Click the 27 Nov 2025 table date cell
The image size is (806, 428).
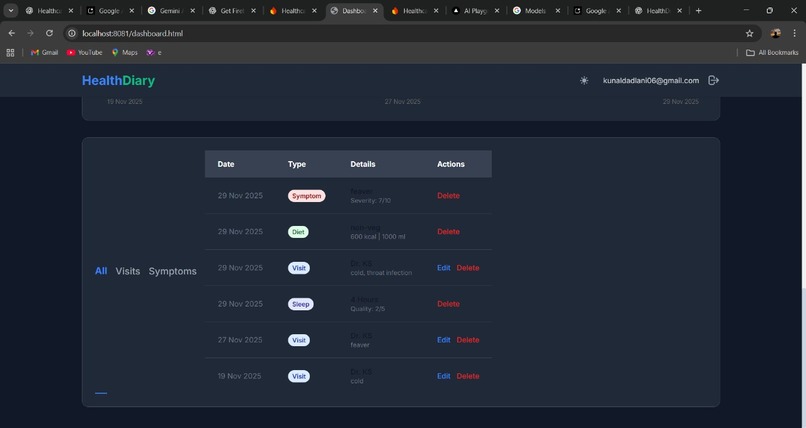[x=240, y=340]
